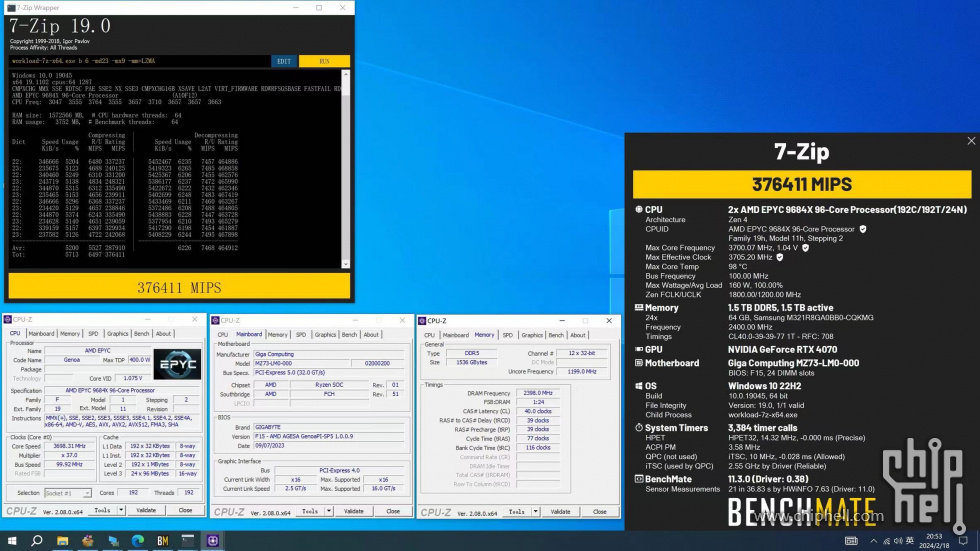Expand hidden system tray icons chevron
Image resolution: width=980 pixels, height=551 pixels.
coord(873,541)
